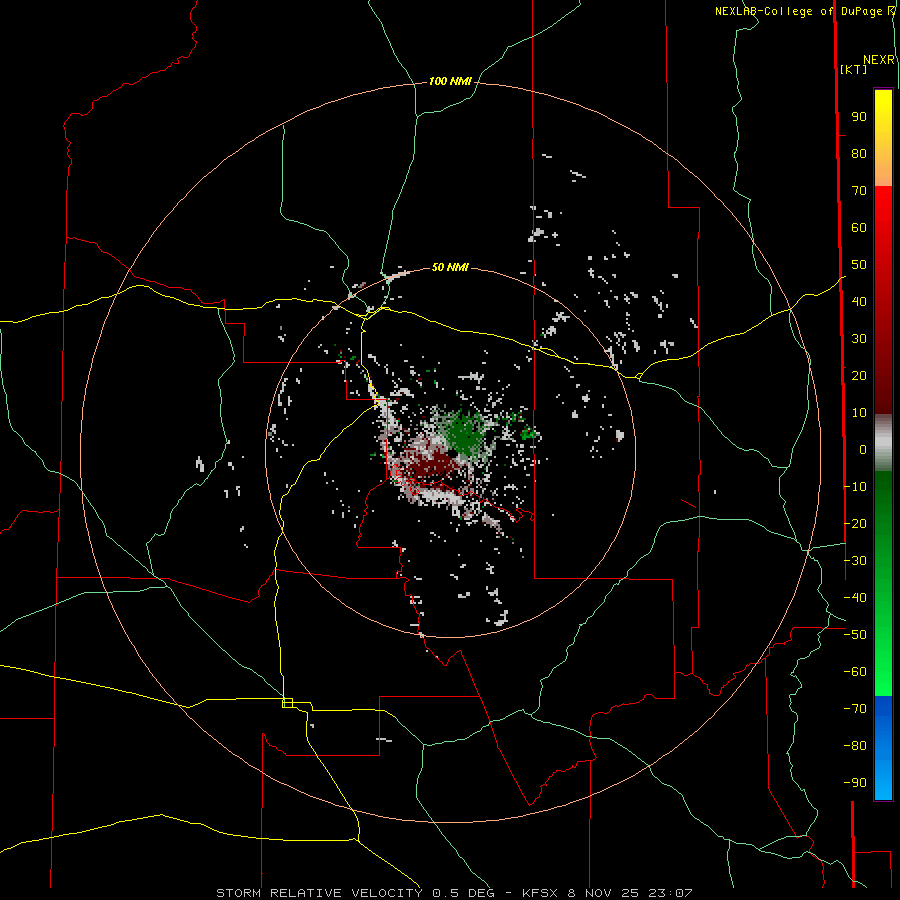This screenshot has height=900, width=900.
Task: Click the 50 NMI range ring label
Action: (x=450, y=267)
